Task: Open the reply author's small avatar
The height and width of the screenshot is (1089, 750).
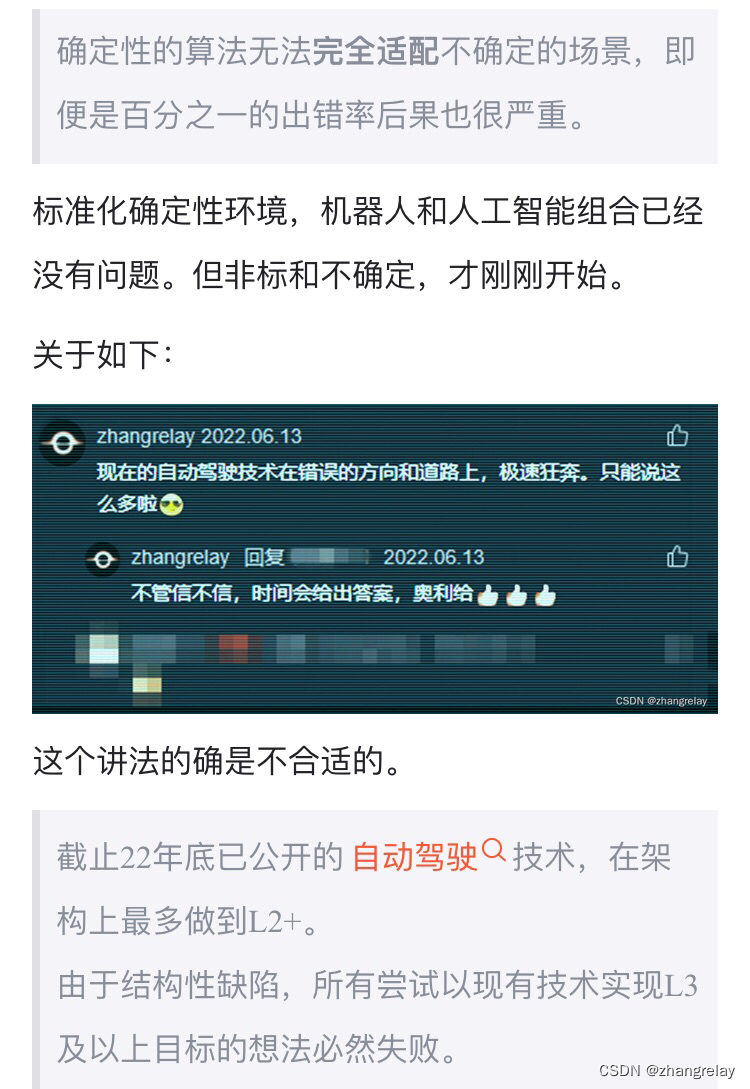Action: tap(103, 560)
